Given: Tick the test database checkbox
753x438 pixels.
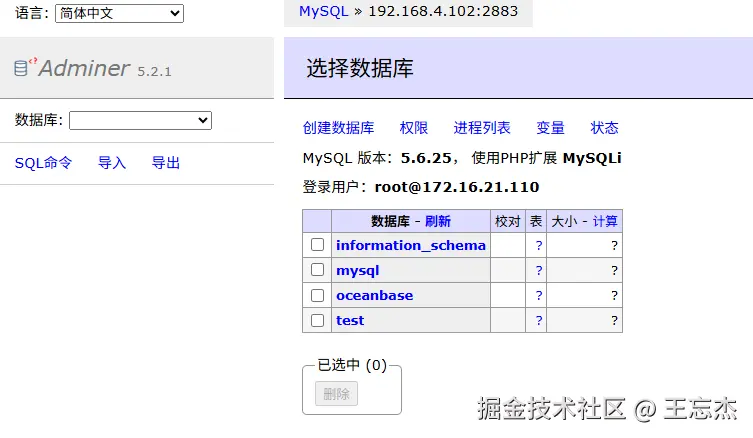Looking at the screenshot, I should click(317, 320).
